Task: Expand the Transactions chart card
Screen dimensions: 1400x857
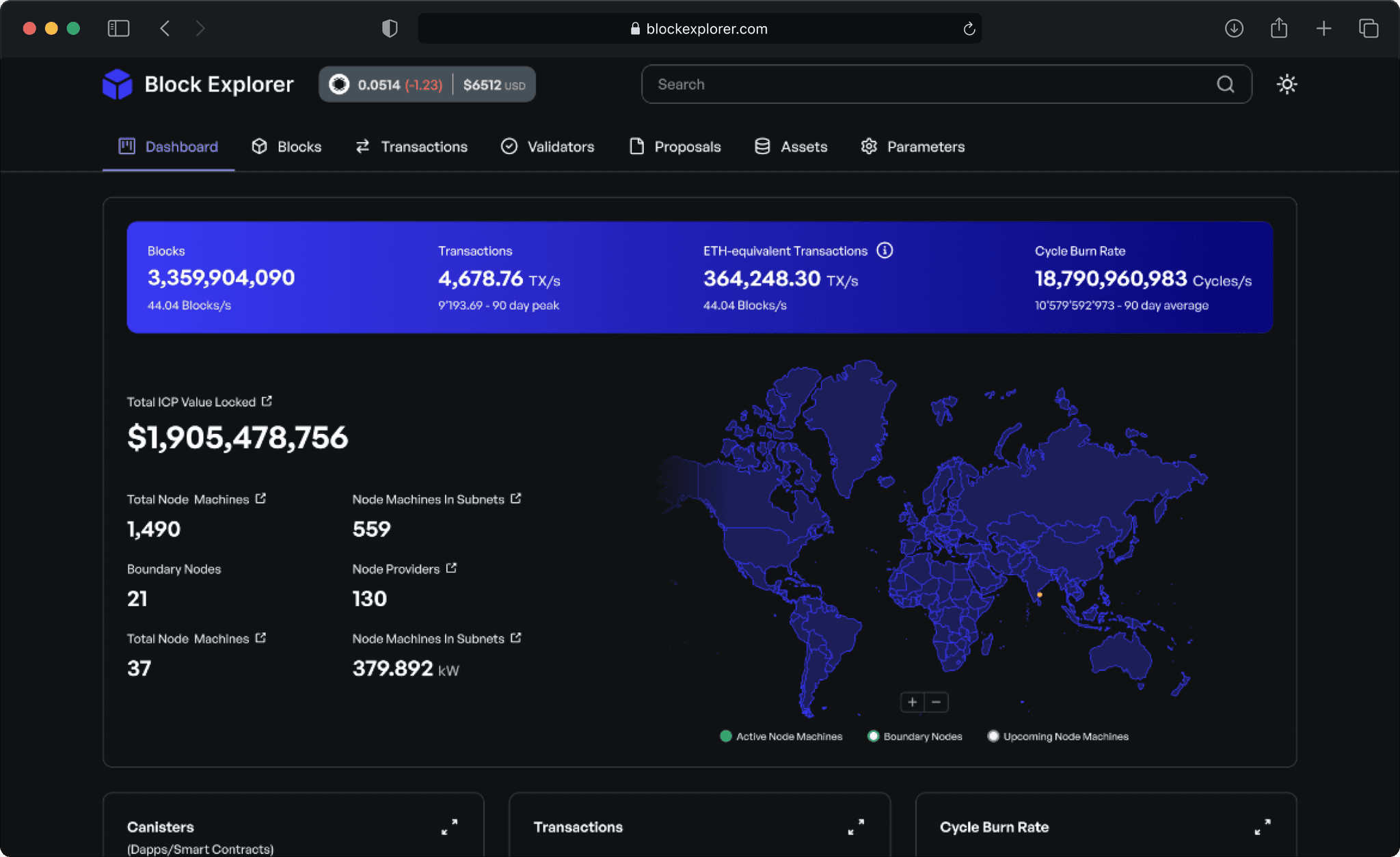Action: tap(856, 827)
